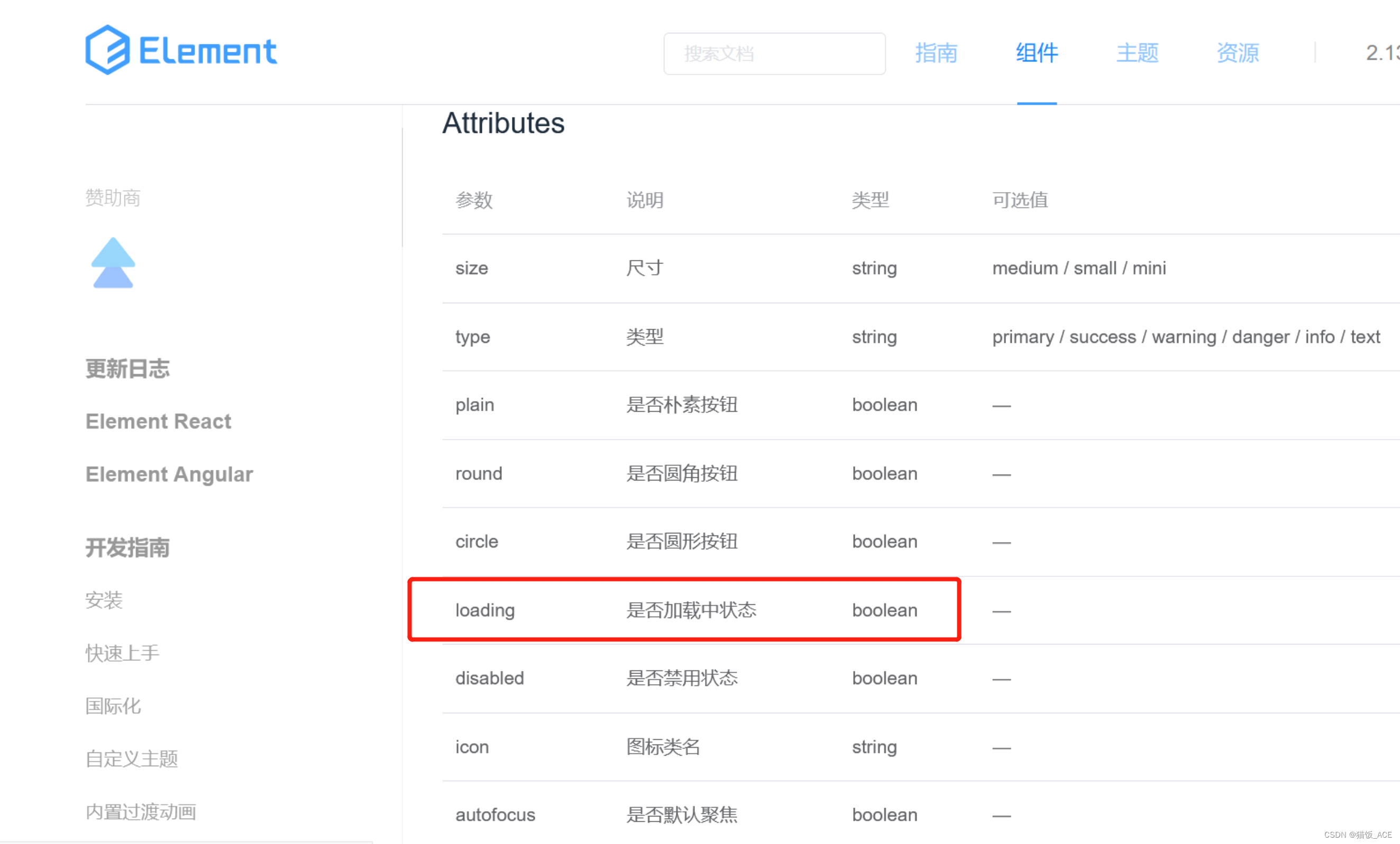Open the 内置过渡动画 page
Viewport: 1400px width, 844px height.
(x=140, y=812)
